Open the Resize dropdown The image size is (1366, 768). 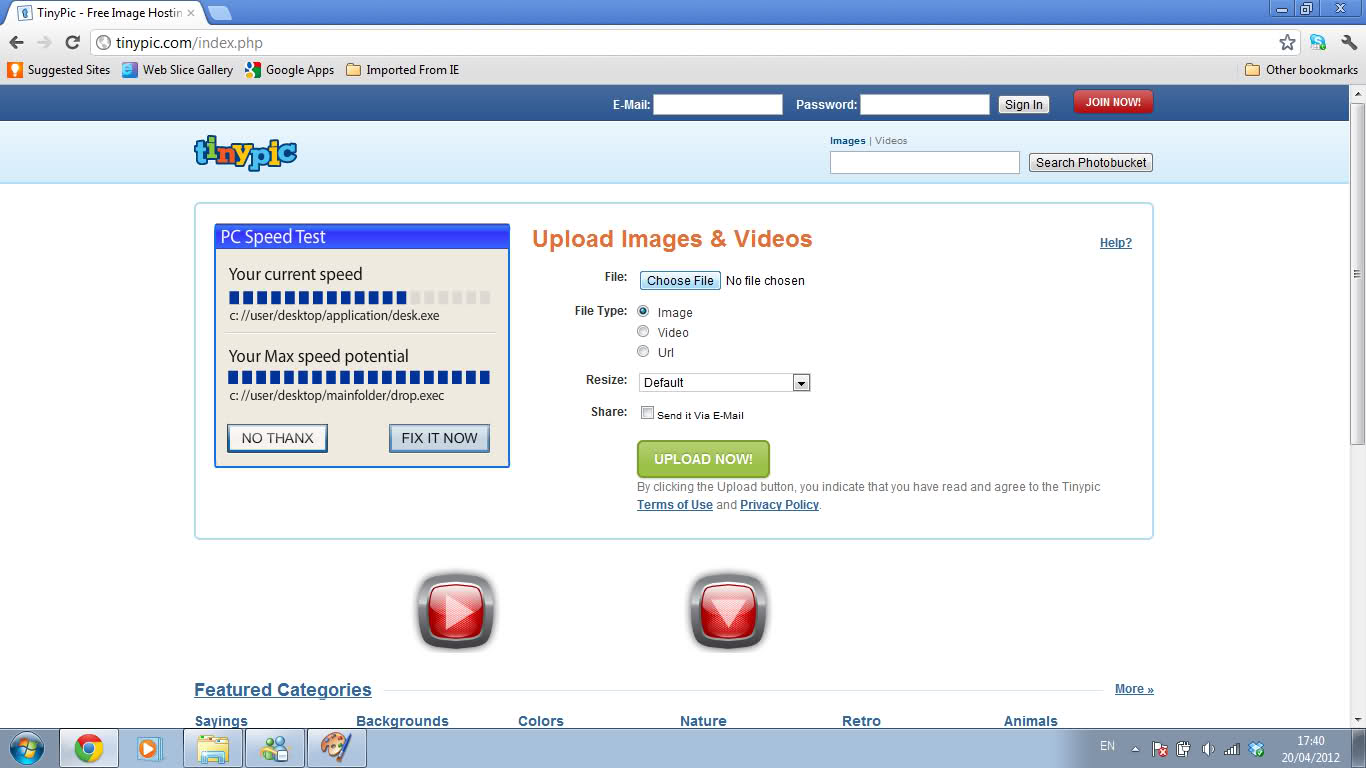click(x=724, y=383)
